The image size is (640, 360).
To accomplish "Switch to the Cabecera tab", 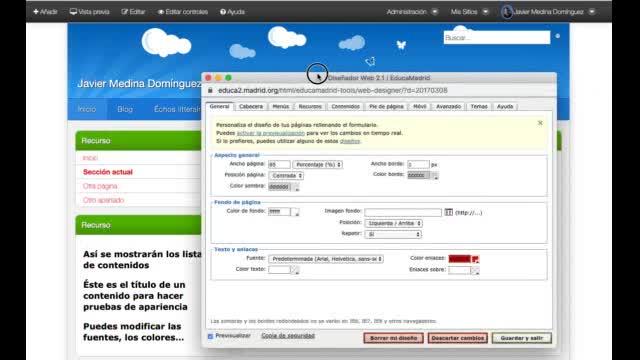I will pyautogui.click(x=251, y=107).
